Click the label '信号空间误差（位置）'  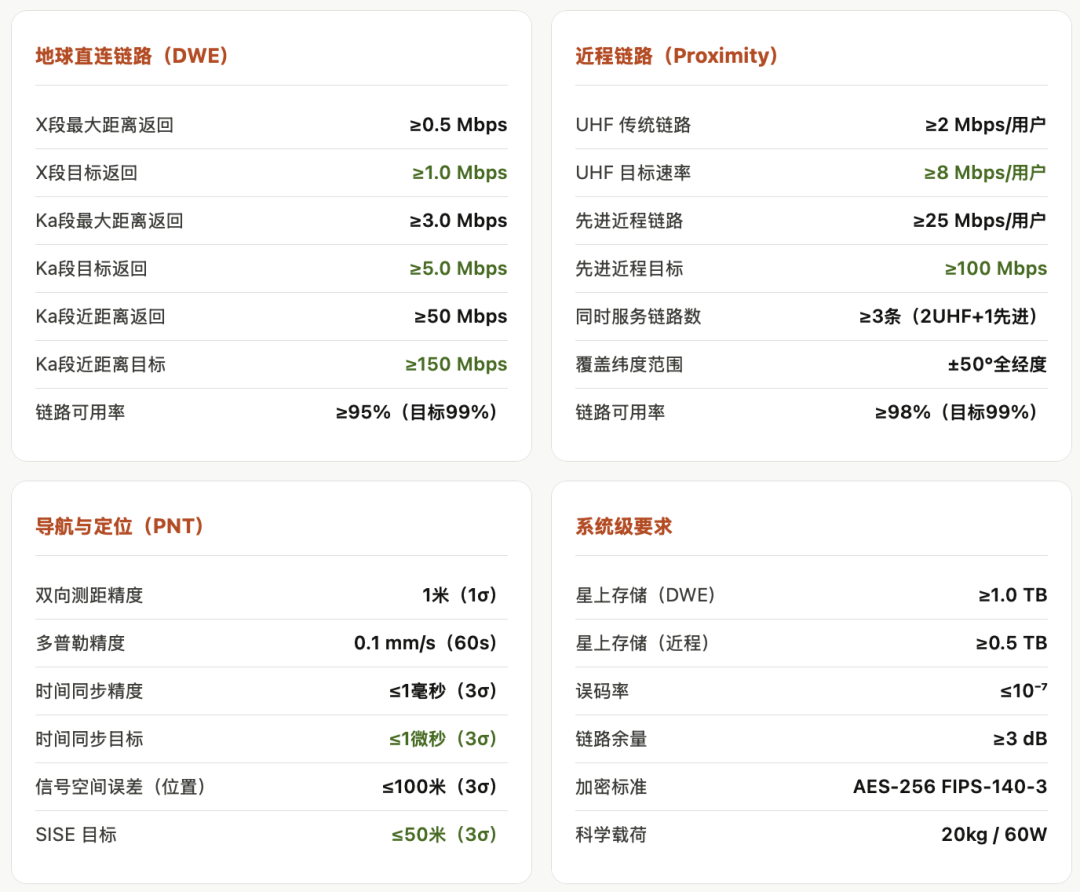[121, 787]
